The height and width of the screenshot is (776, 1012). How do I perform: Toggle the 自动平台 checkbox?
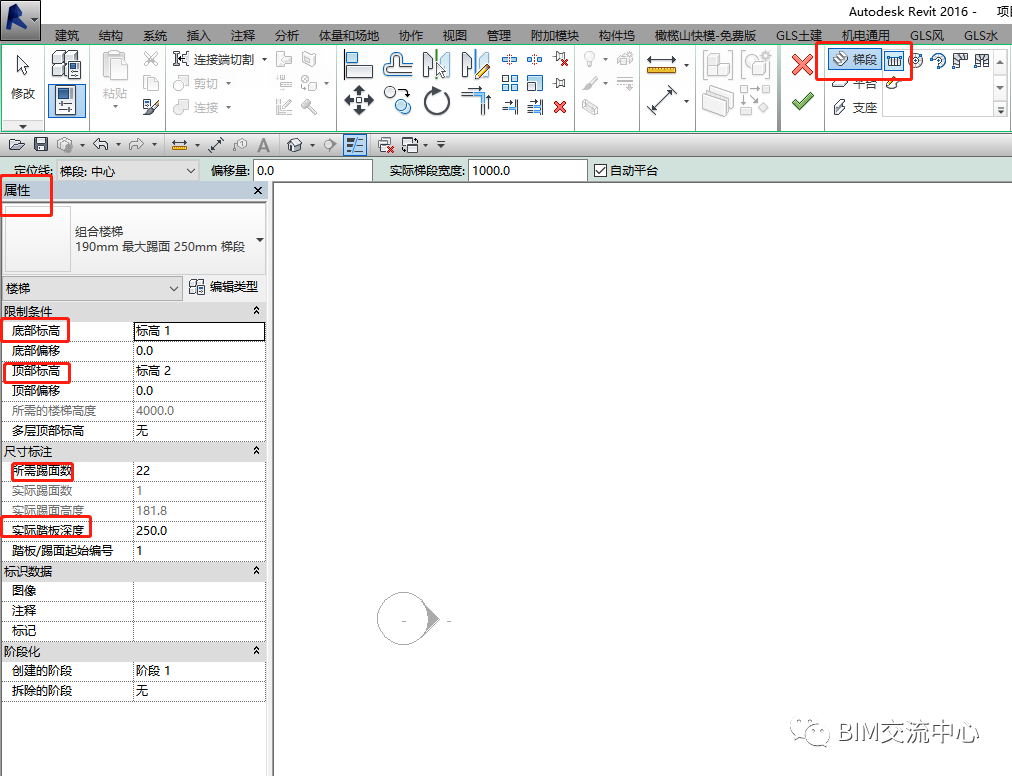pos(600,170)
